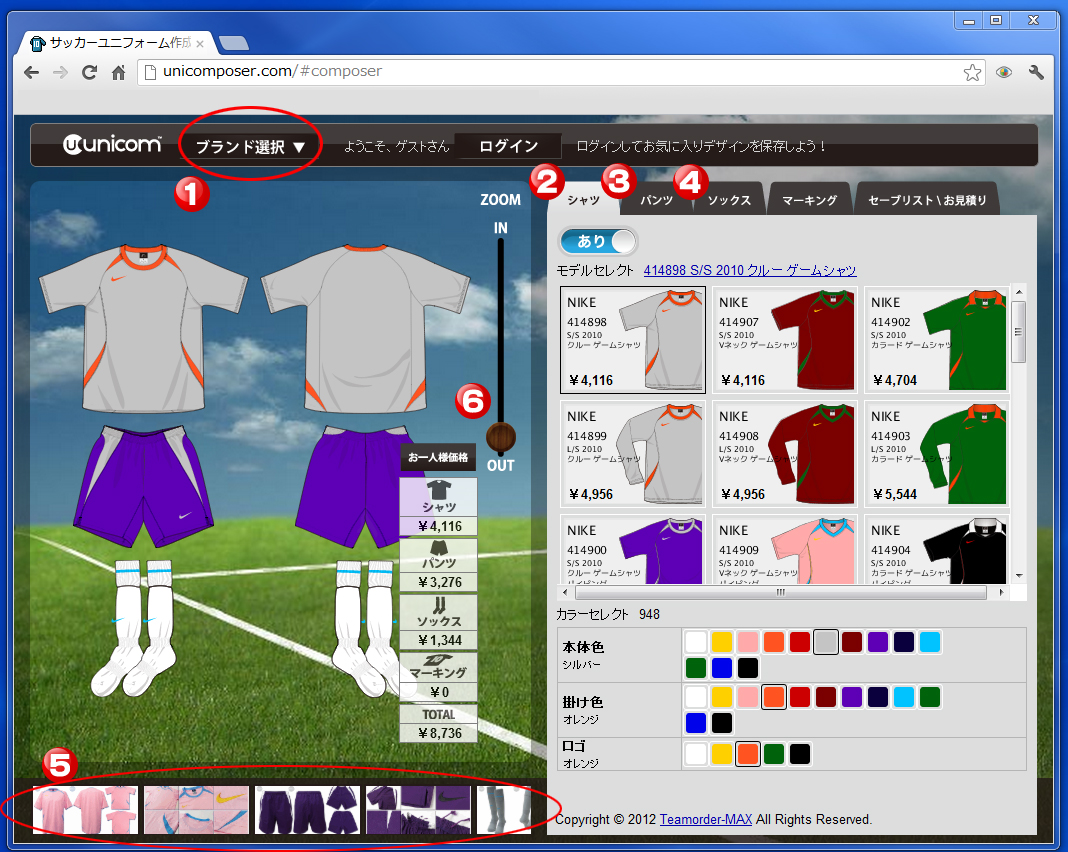Open the 414898 S/S 2010 model link

(x=750, y=270)
